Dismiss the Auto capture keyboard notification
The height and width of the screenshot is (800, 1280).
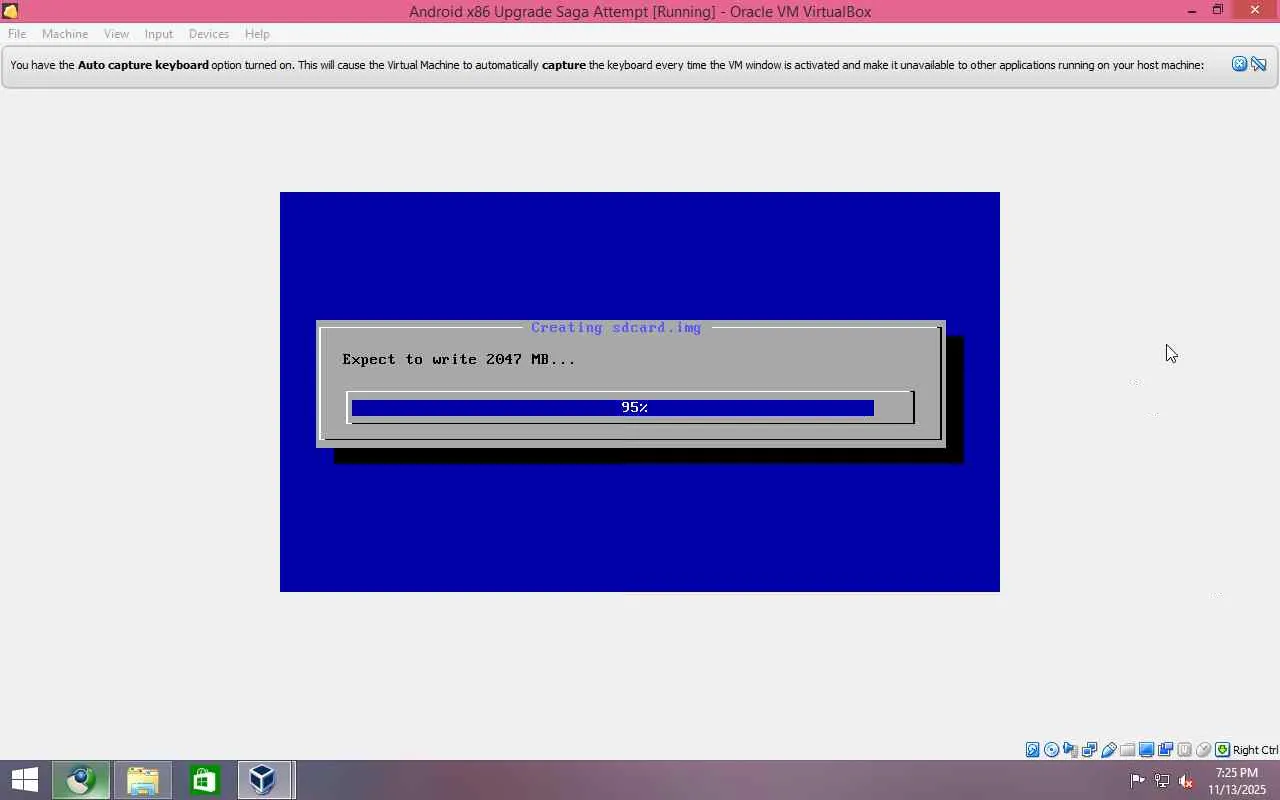[1239, 64]
